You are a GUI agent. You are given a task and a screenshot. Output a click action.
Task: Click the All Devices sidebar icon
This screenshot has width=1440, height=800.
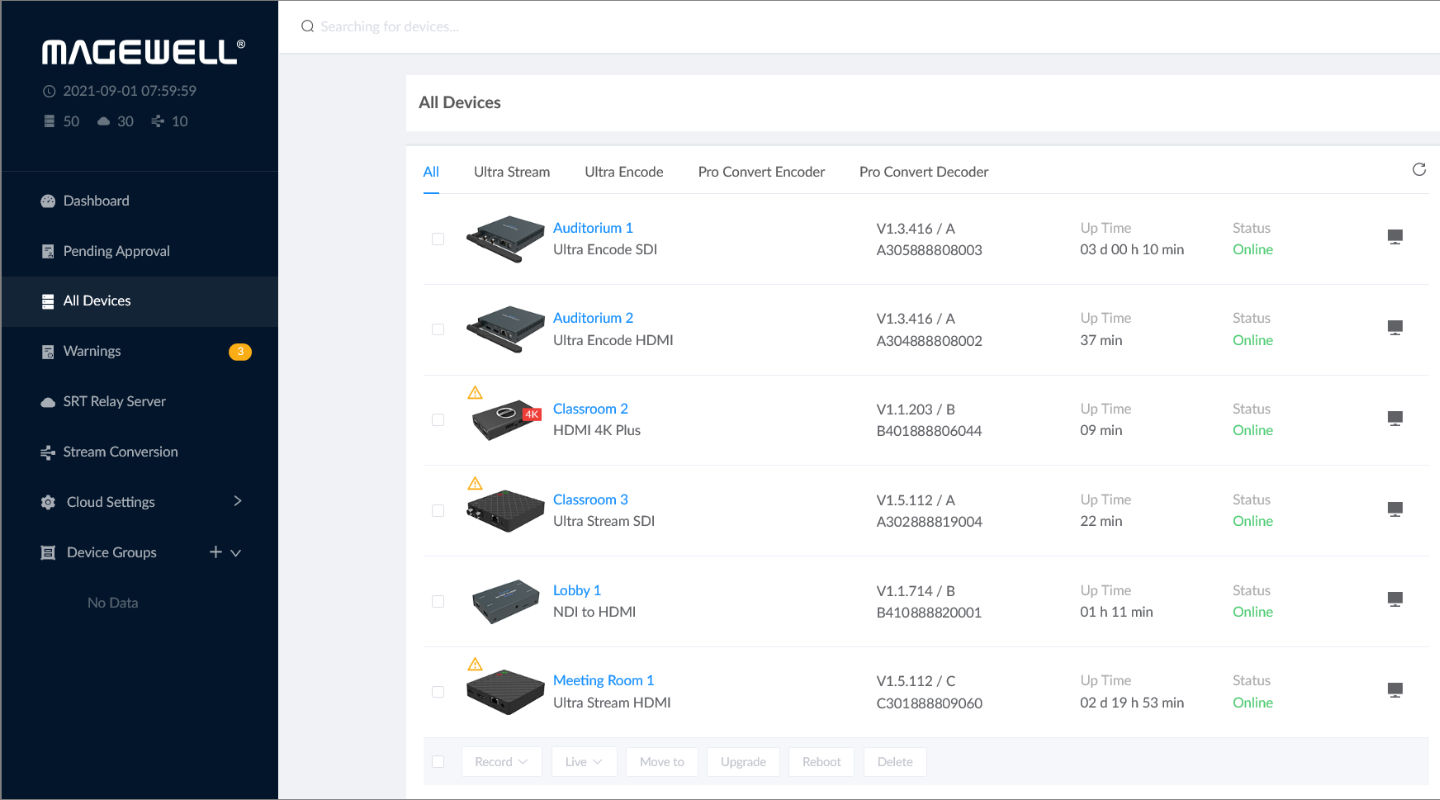48,301
